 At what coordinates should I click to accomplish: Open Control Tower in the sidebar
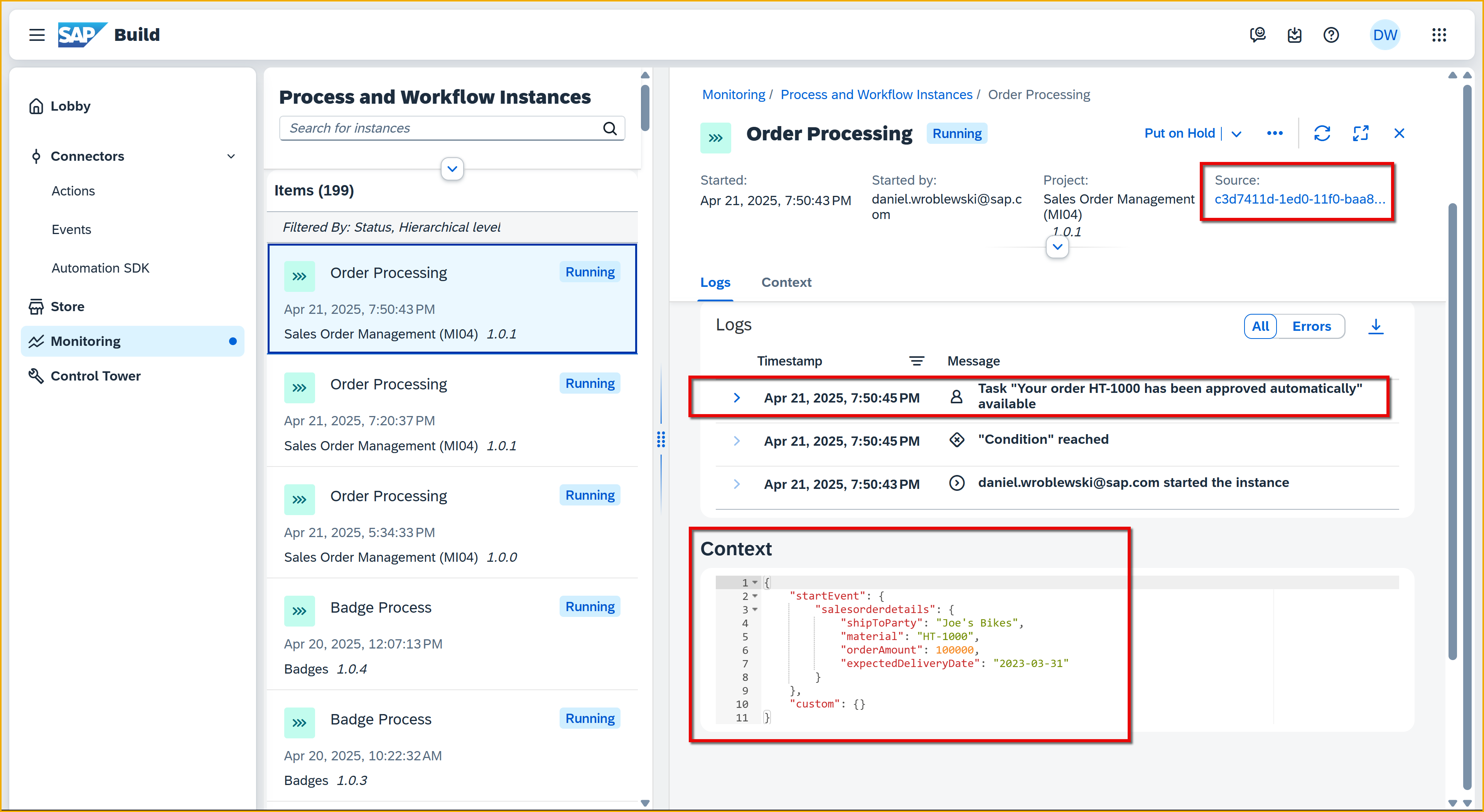click(x=133, y=376)
